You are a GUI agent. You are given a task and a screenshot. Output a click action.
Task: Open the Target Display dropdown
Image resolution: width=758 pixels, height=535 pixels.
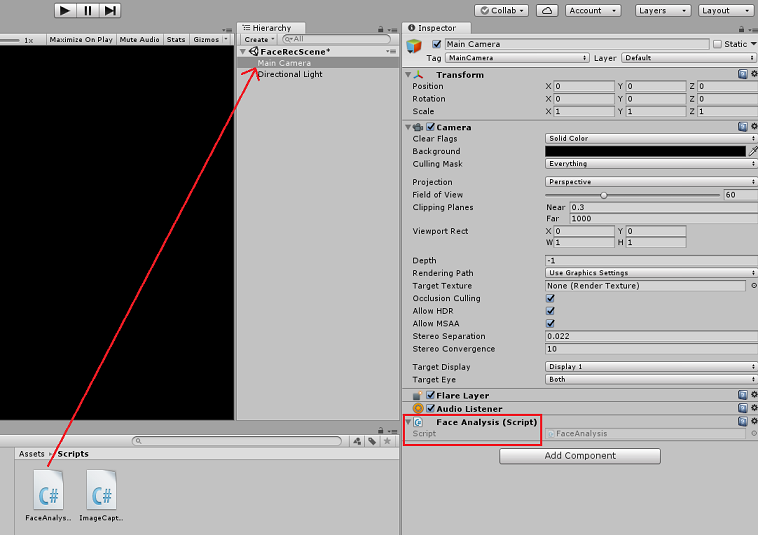point(651,367)
